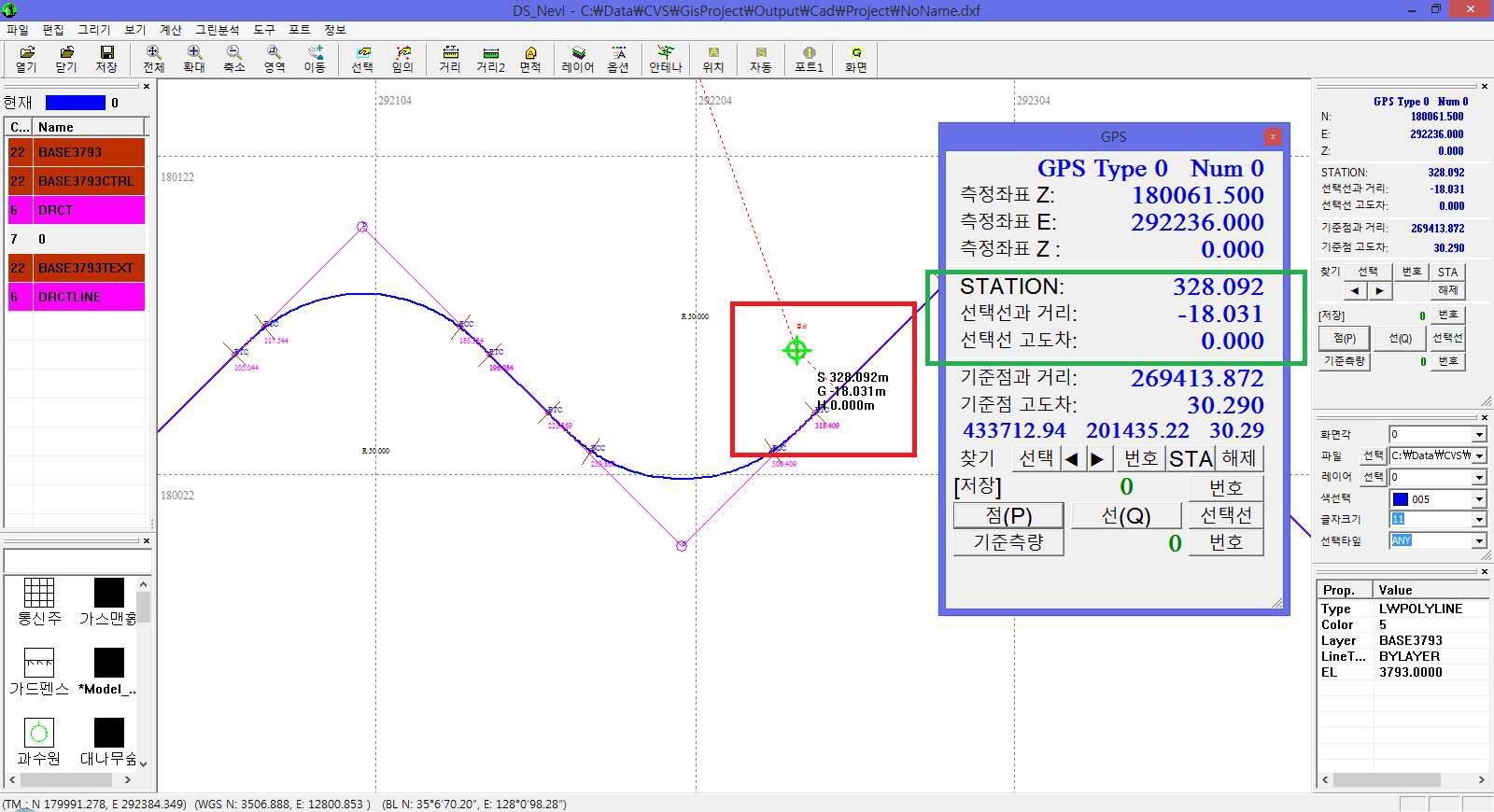Click 선택 button beside 파일 in side panel
The width and height of the screenshot is (1494, 812).
click(1373, 456)
